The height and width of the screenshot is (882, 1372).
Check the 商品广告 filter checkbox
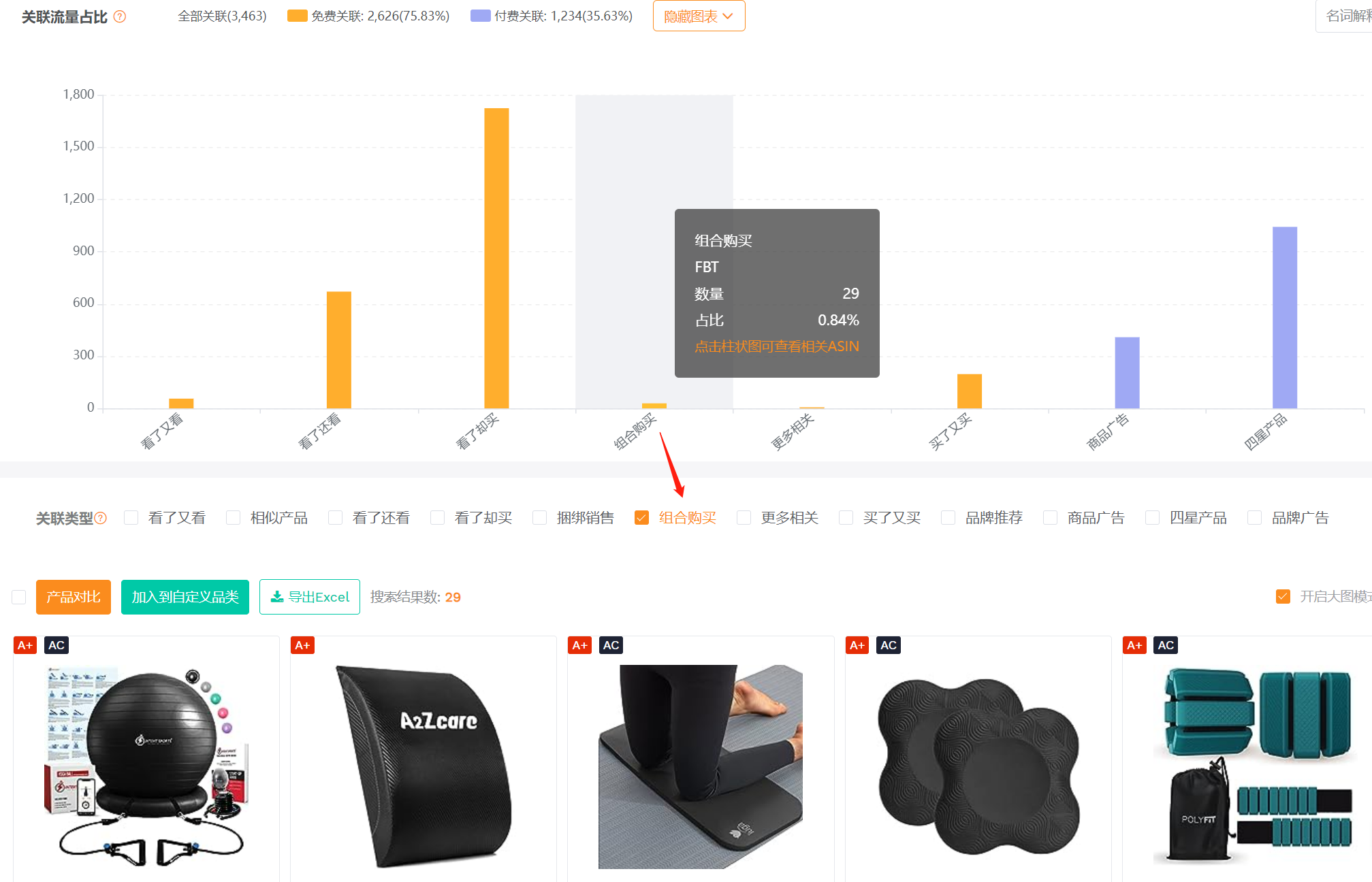[x=1050, y=518]
